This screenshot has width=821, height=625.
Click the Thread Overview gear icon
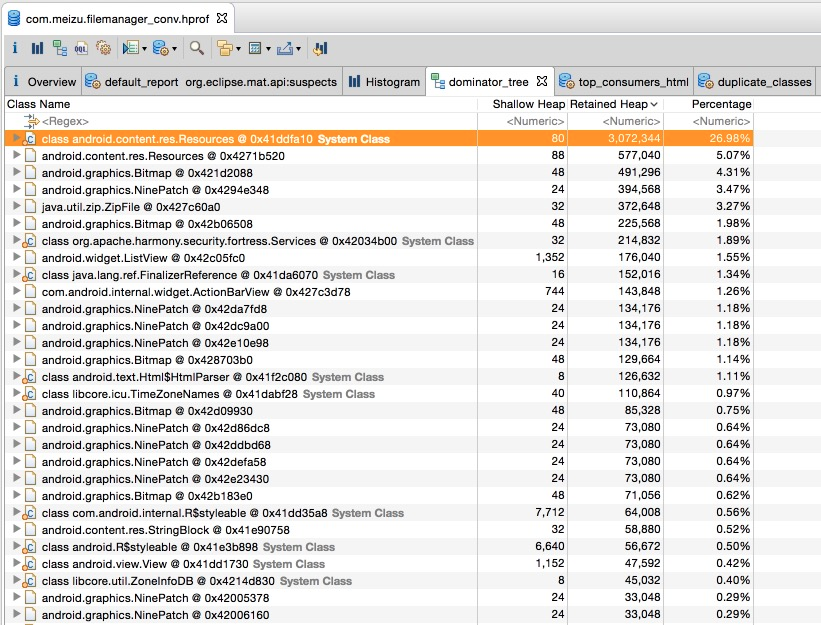tap(103, 48)
